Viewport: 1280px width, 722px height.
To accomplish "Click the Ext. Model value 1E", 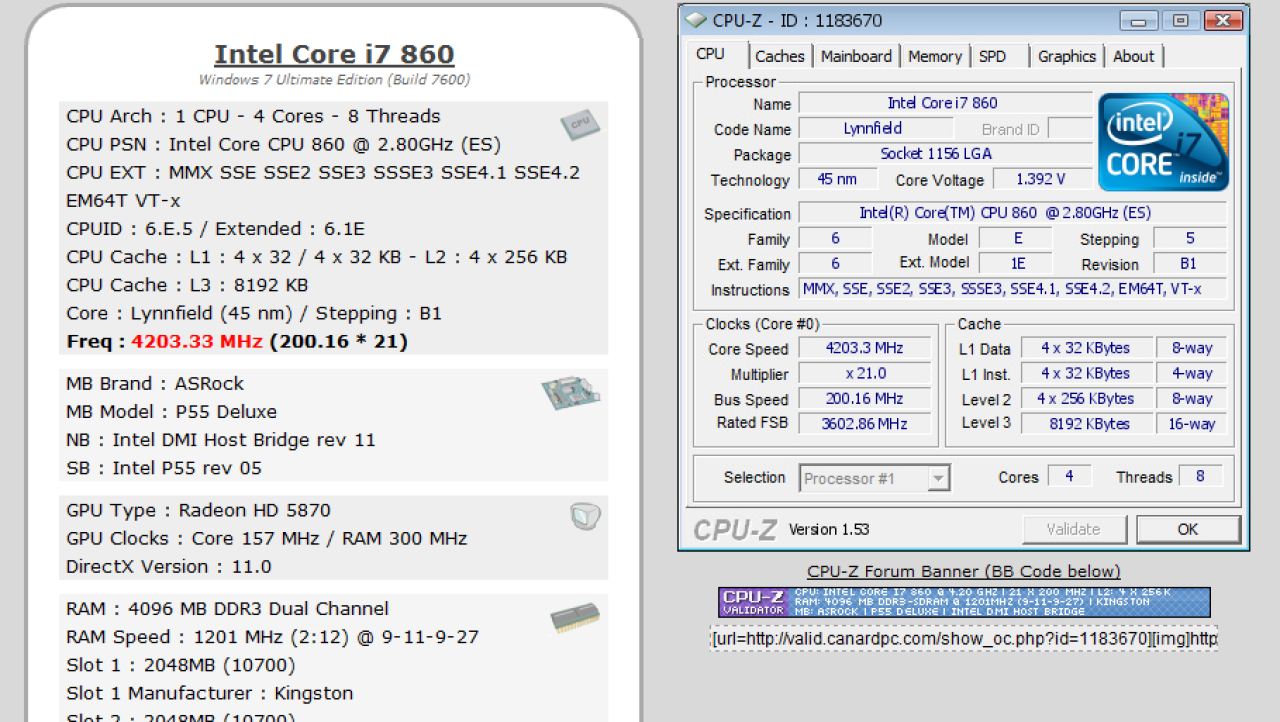I will click(x=1015, y=263).
